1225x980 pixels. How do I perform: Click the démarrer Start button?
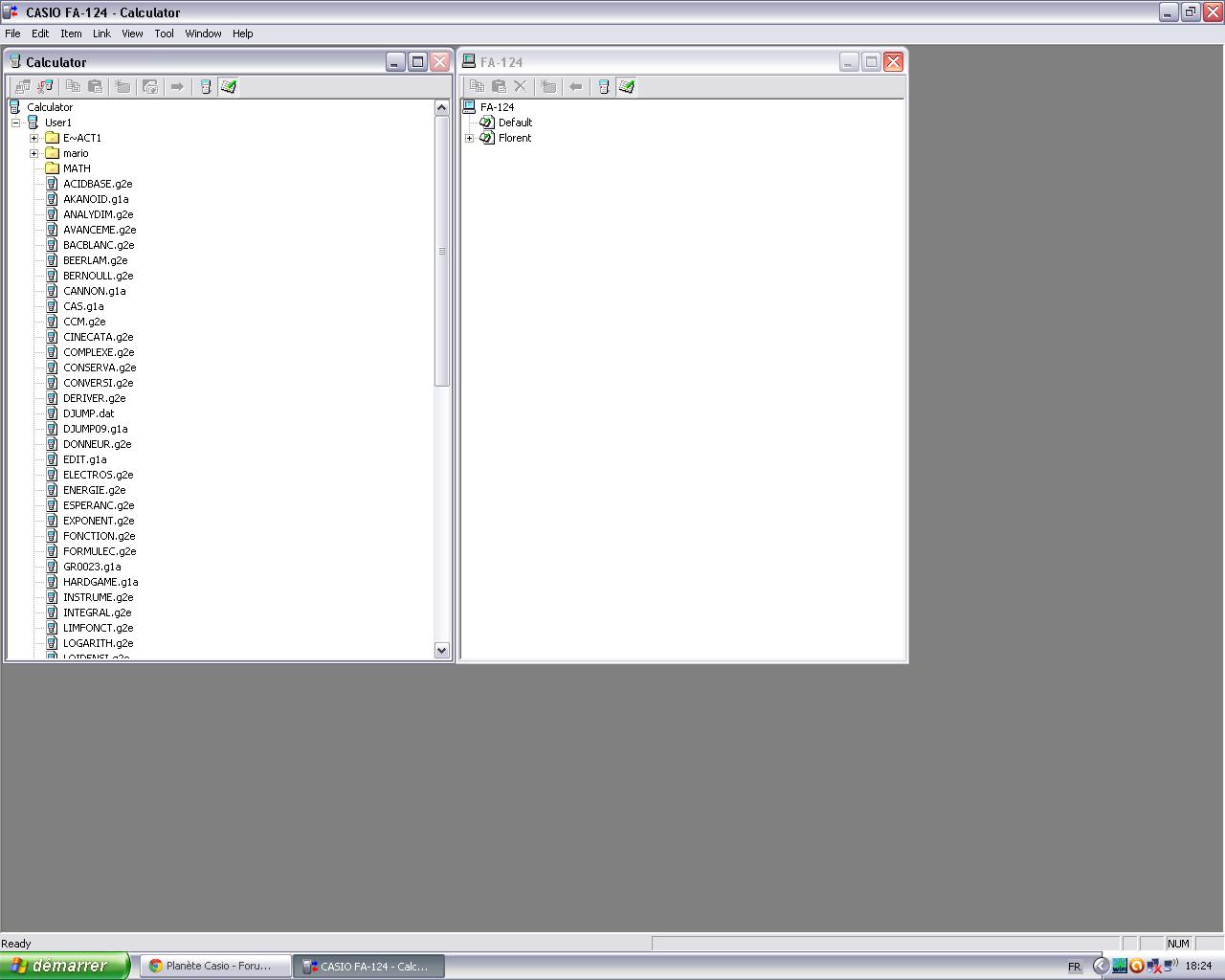(x=64, y=966)
